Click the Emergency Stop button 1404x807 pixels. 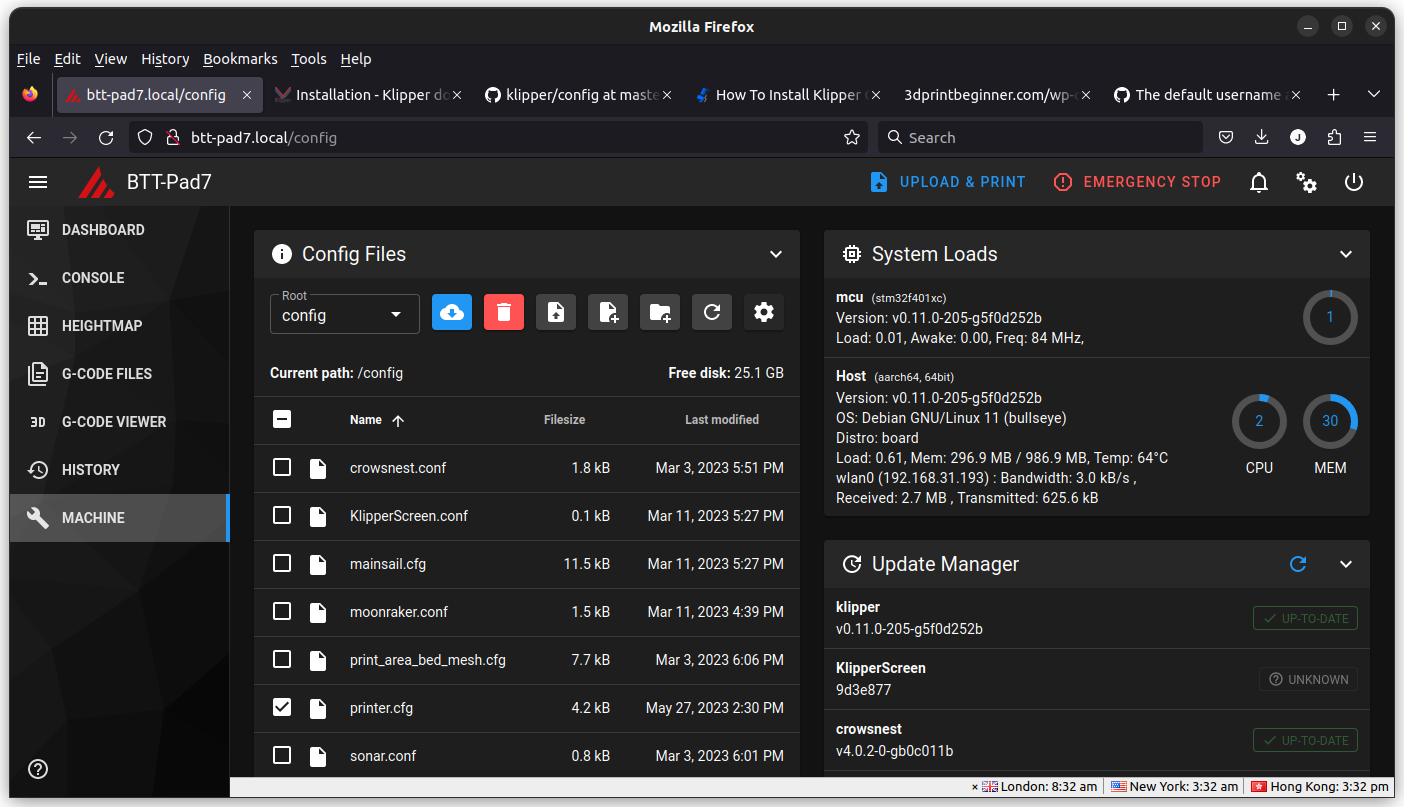1138,182
